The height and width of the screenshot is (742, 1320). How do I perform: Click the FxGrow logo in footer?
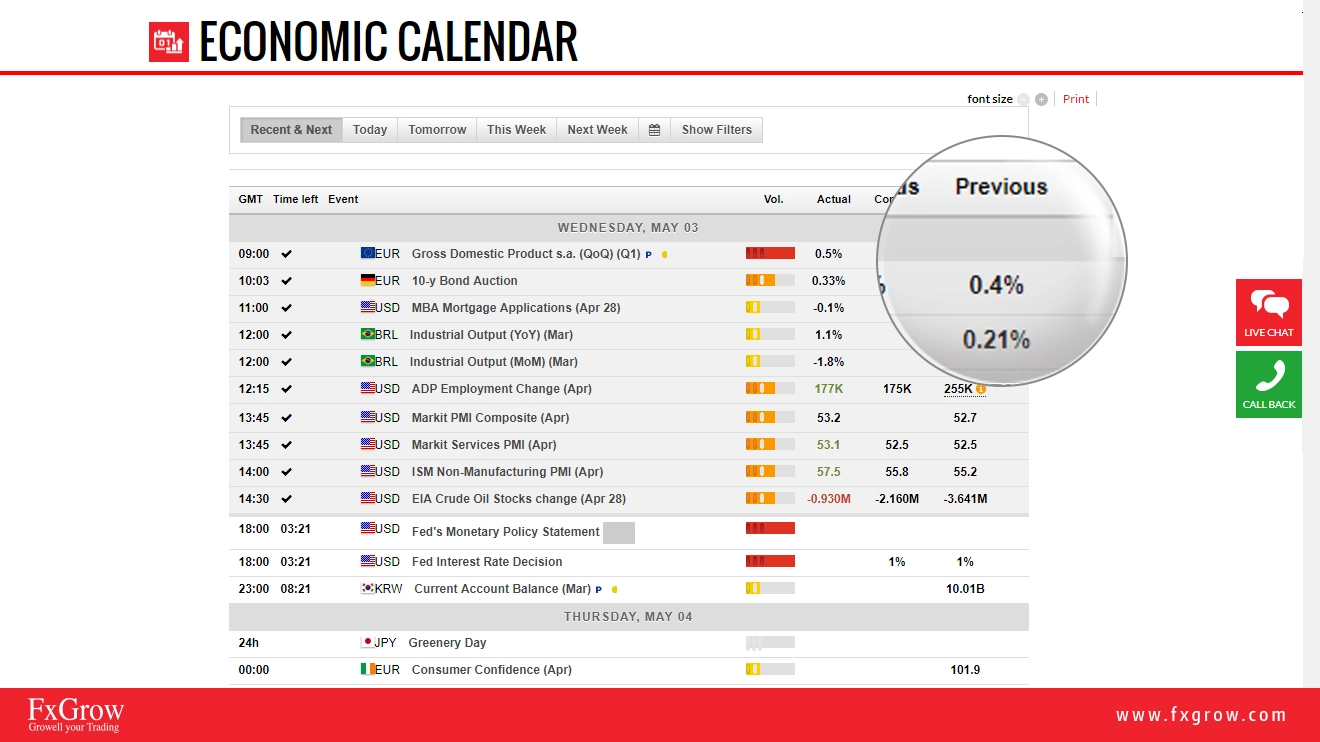point(76,715)
